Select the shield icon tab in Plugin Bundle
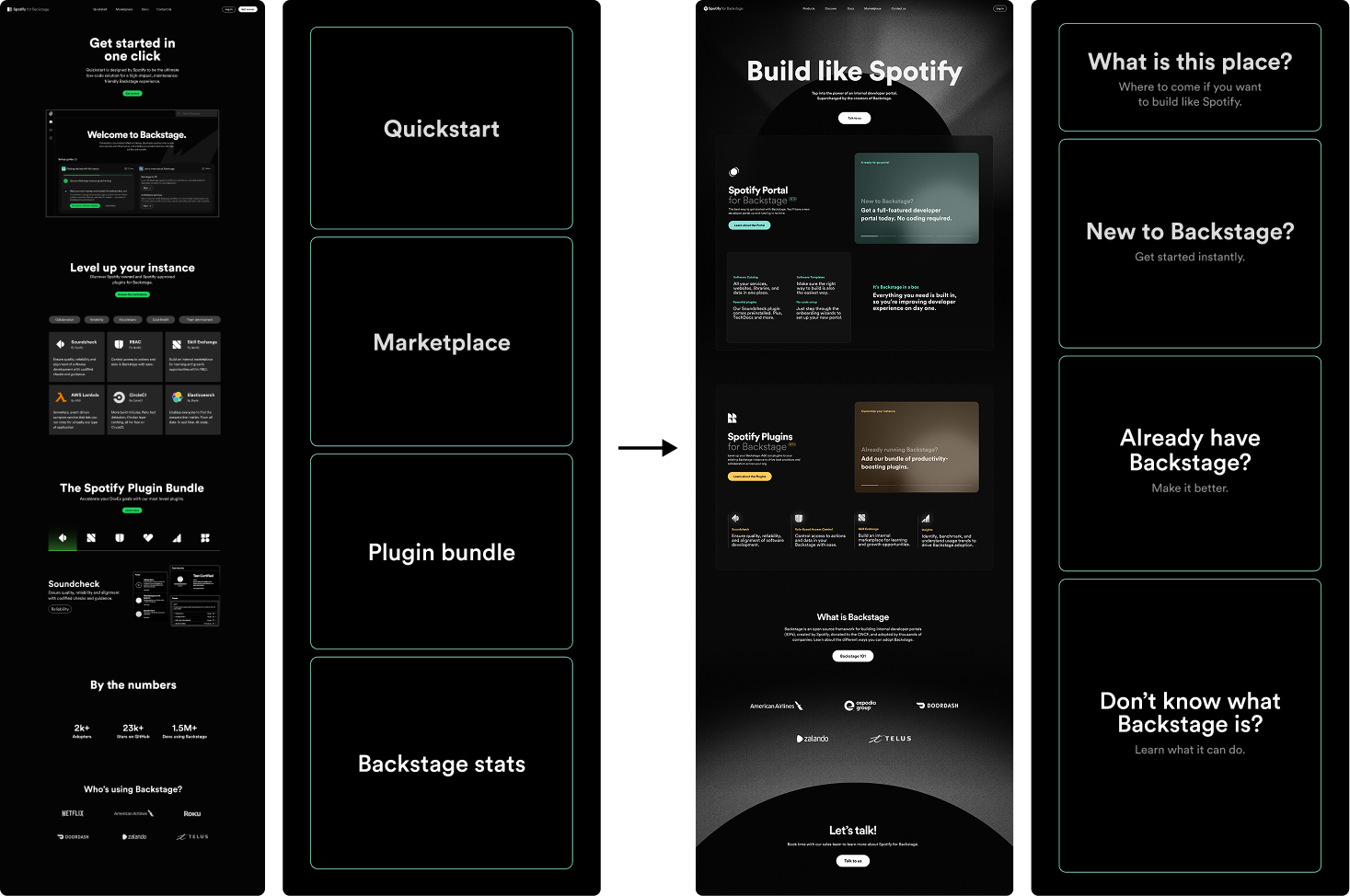 tap(120, 538)
